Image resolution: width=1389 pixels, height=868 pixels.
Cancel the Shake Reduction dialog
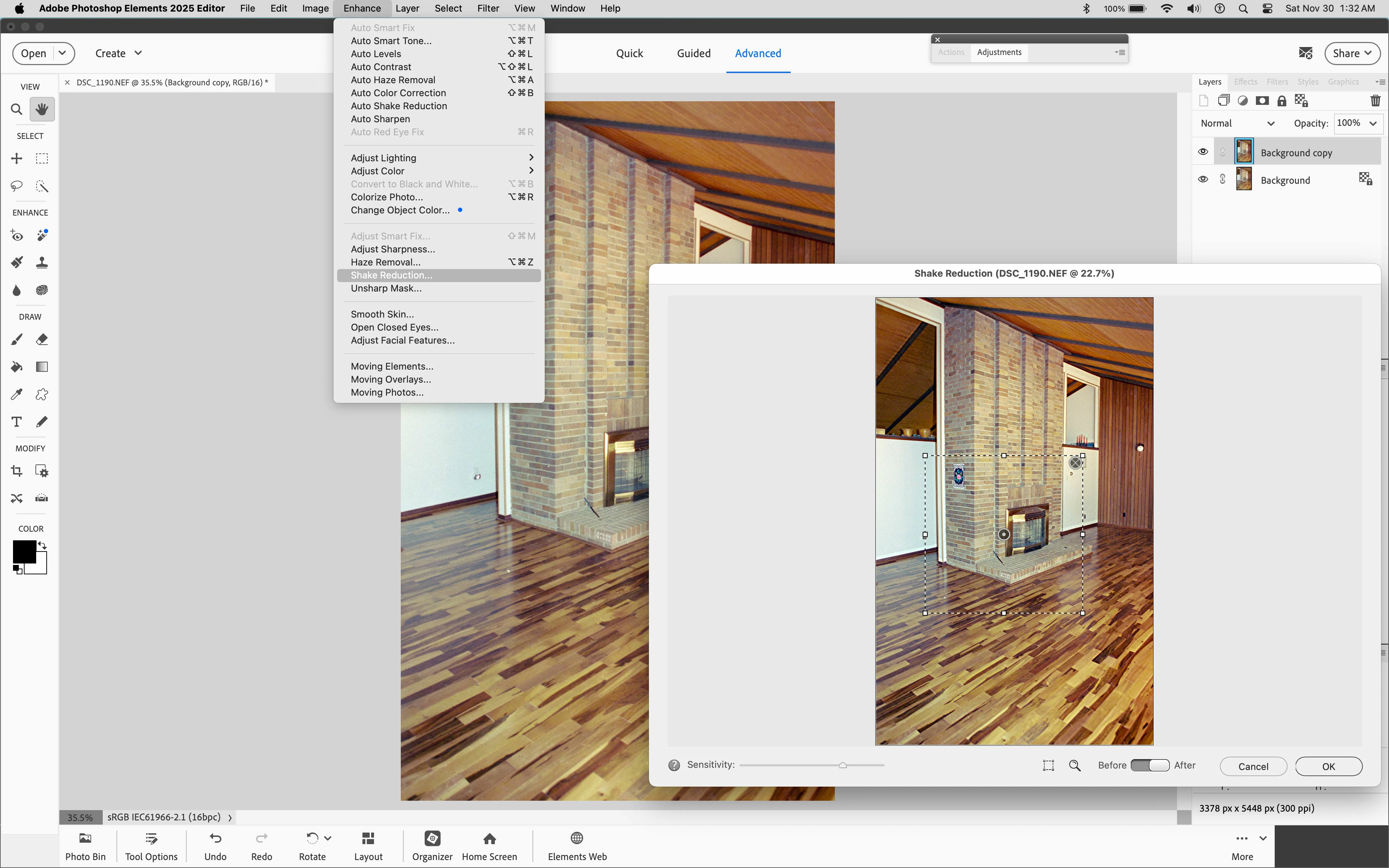[1253, 766]
